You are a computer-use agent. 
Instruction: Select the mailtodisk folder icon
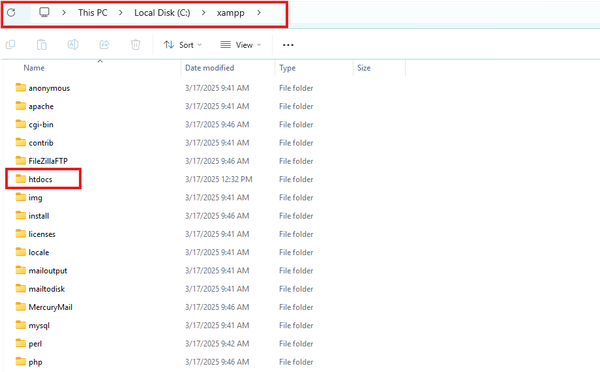(21, 289)
